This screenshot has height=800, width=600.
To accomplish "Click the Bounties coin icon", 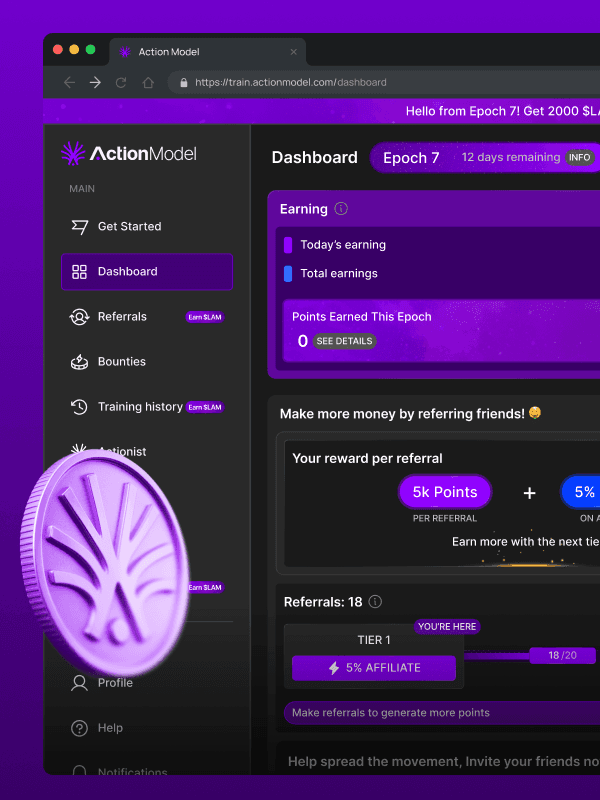I will pyautogui.click(x=79, y=362).
